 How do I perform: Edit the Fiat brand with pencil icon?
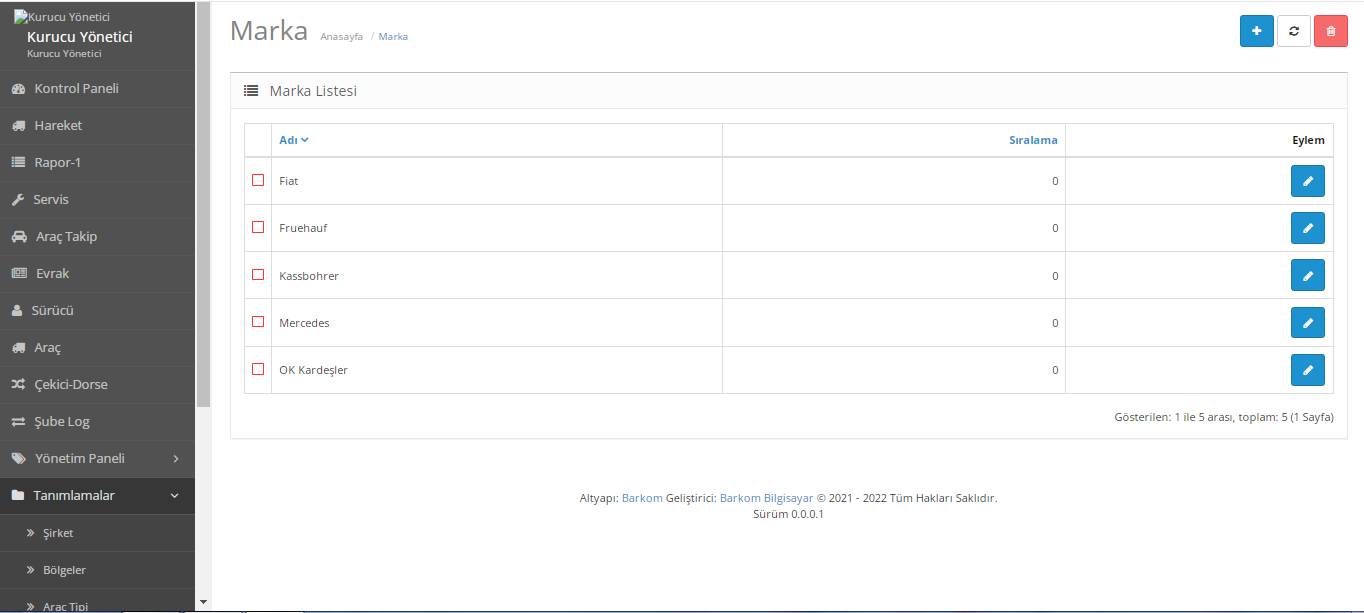point(1308,181)
